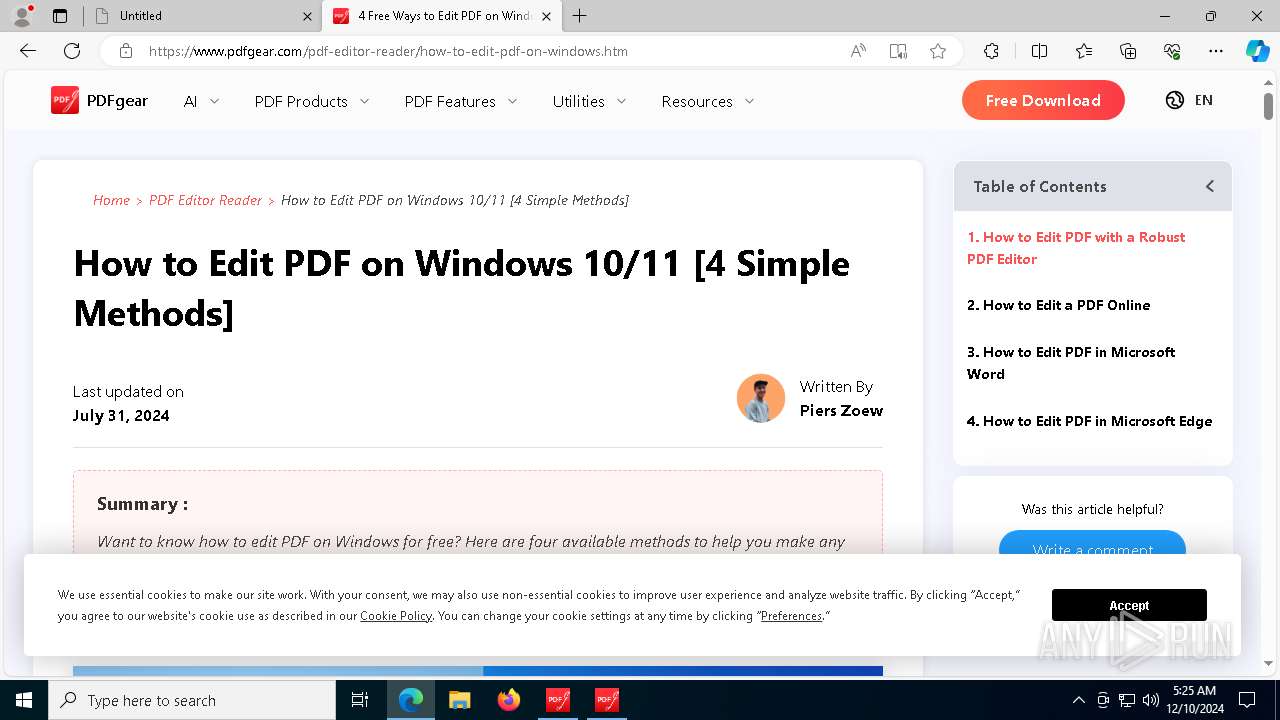Click the author avatar photo

[761, 398]
